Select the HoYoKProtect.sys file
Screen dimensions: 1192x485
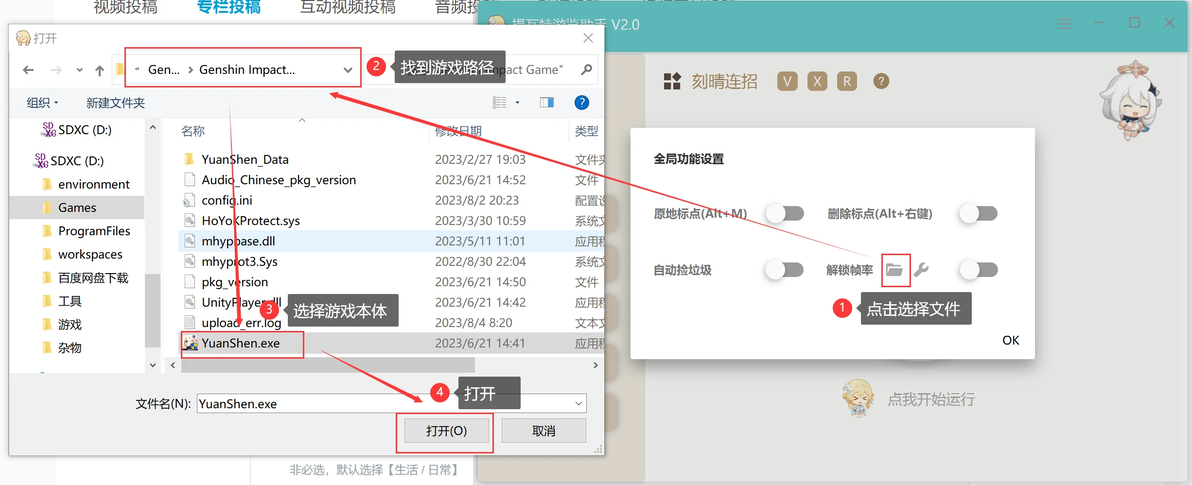pos(251,220)
